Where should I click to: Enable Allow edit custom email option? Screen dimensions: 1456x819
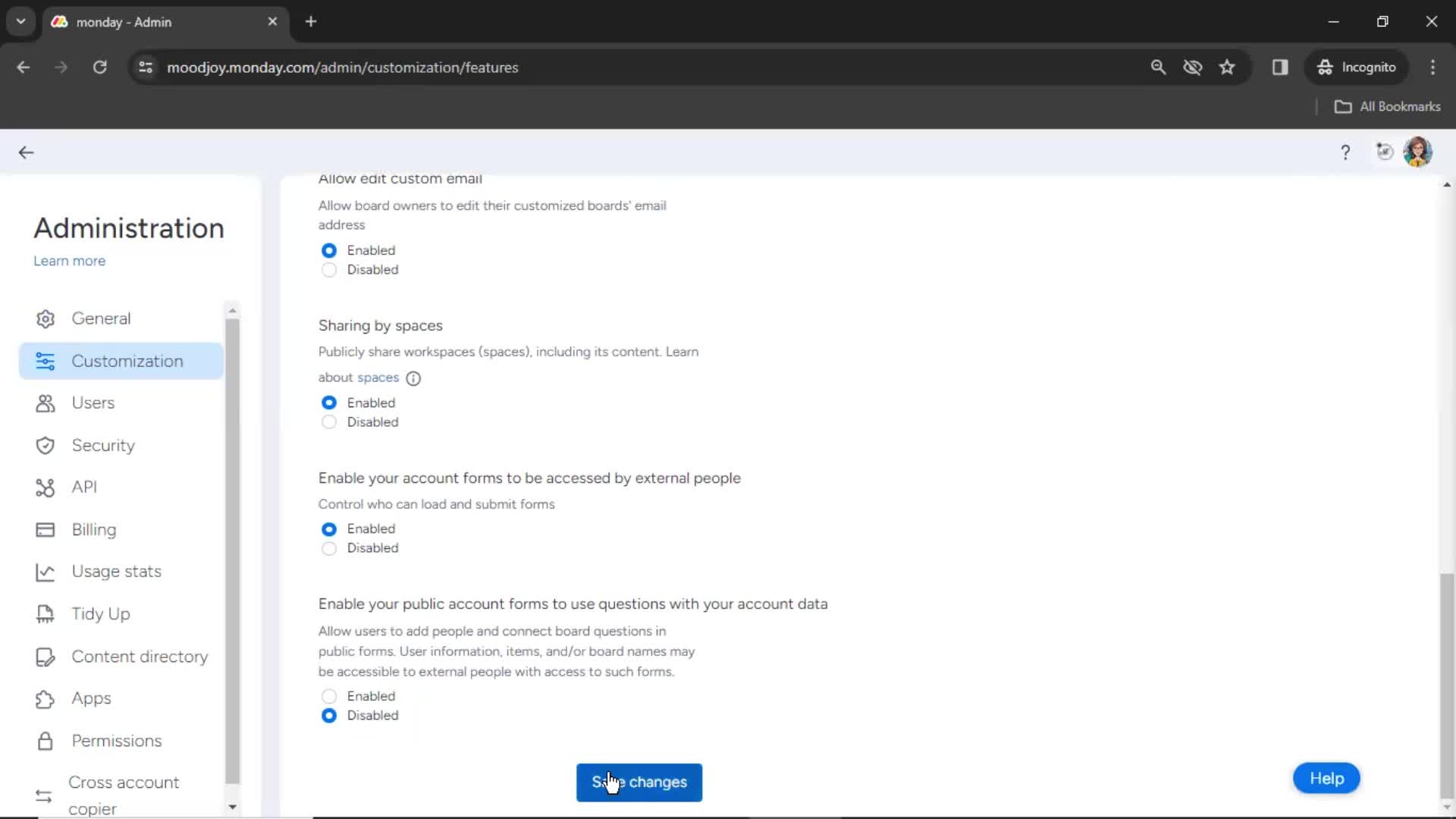point(328,249)
